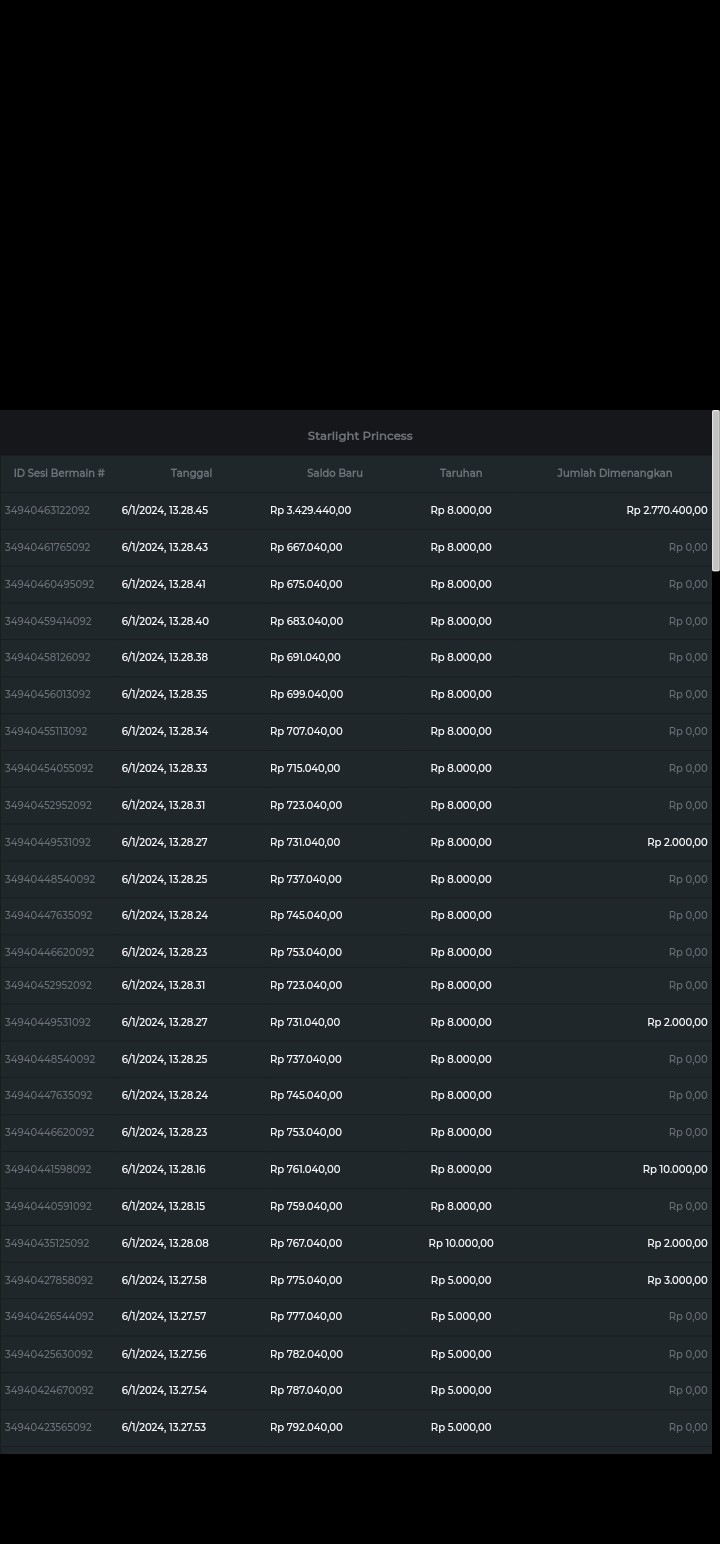720x1544 pixels.
Task: Select the Saldo Baru column header
Action: 334,473
